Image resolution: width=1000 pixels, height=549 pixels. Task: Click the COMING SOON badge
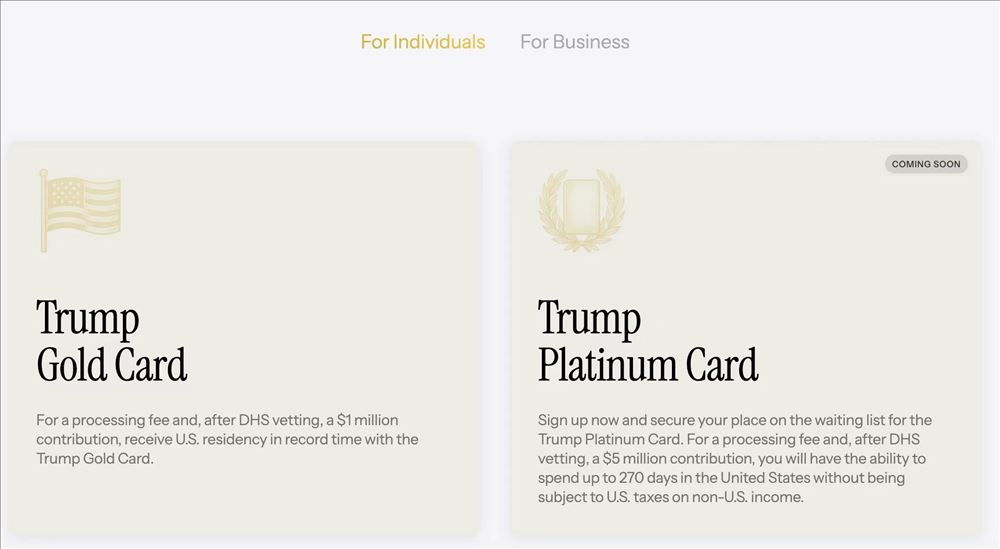(925, 164)
